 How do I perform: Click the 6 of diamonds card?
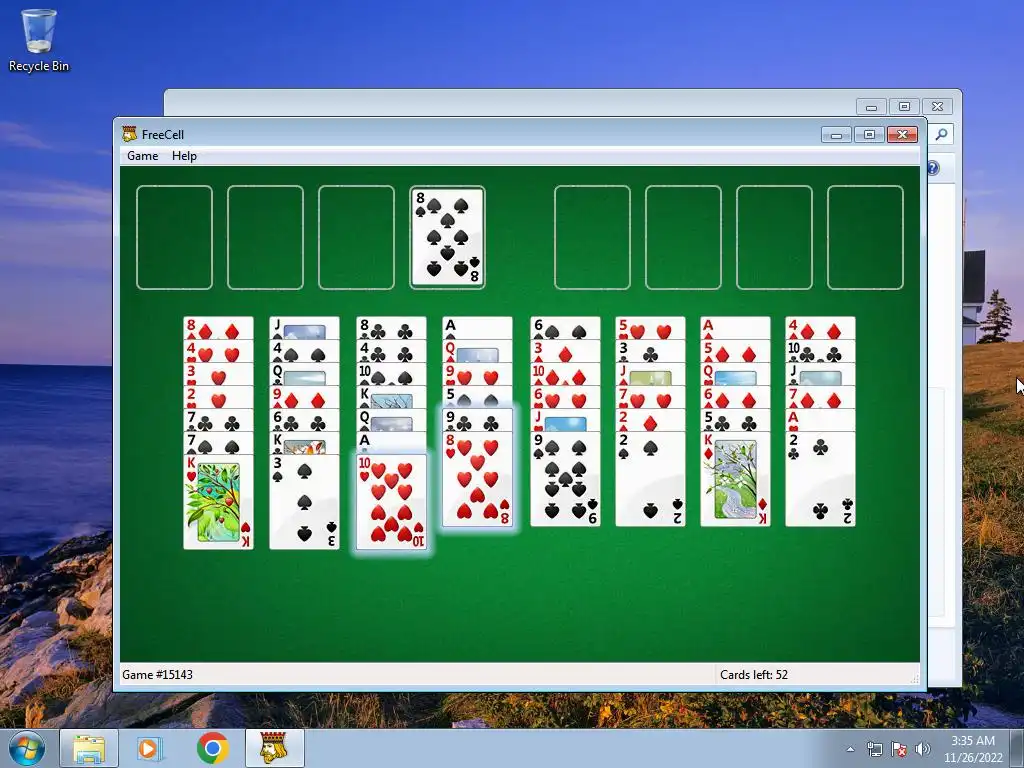(735, 397)
